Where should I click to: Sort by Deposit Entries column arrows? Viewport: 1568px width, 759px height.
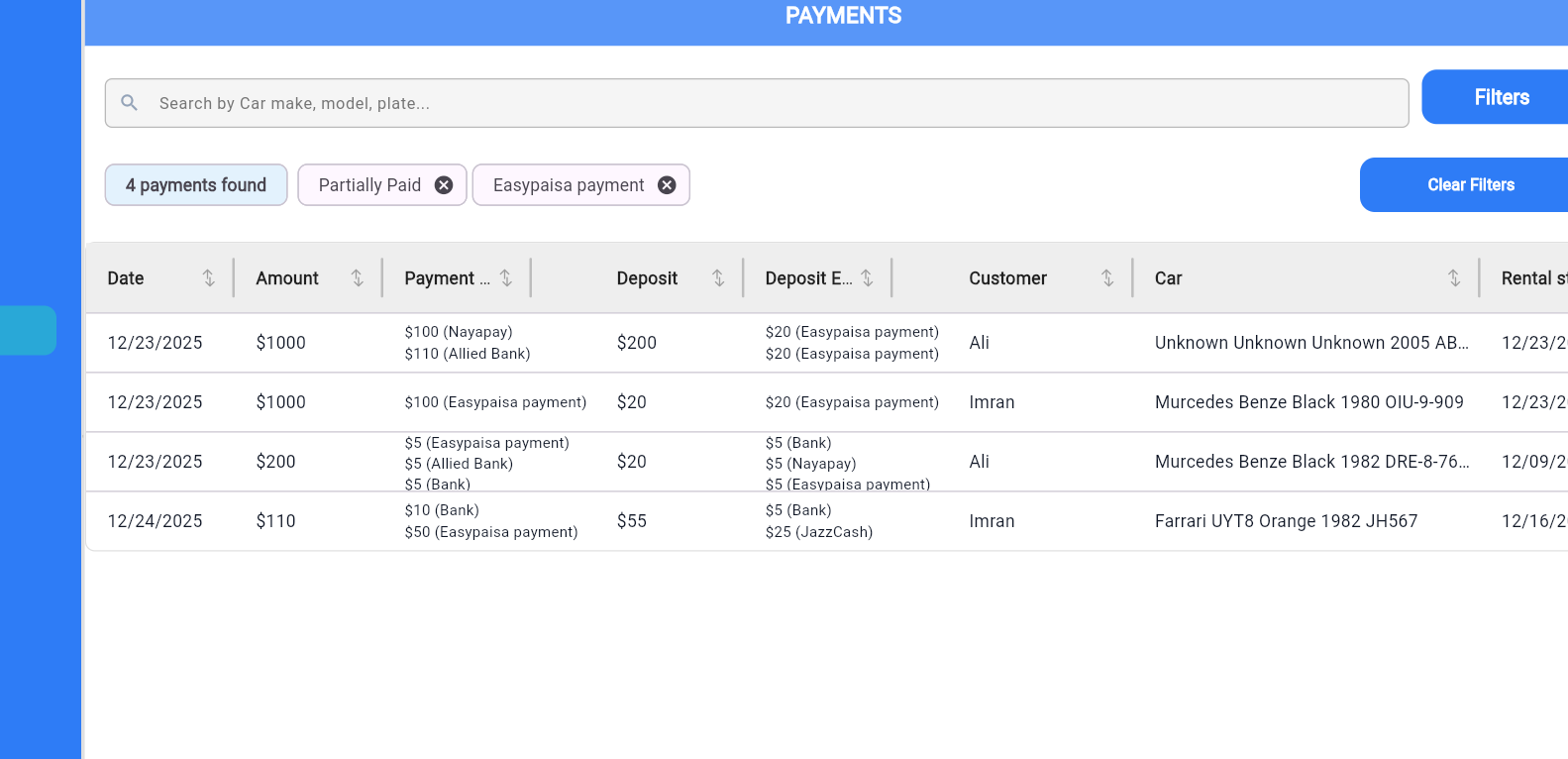pos(867,278)
